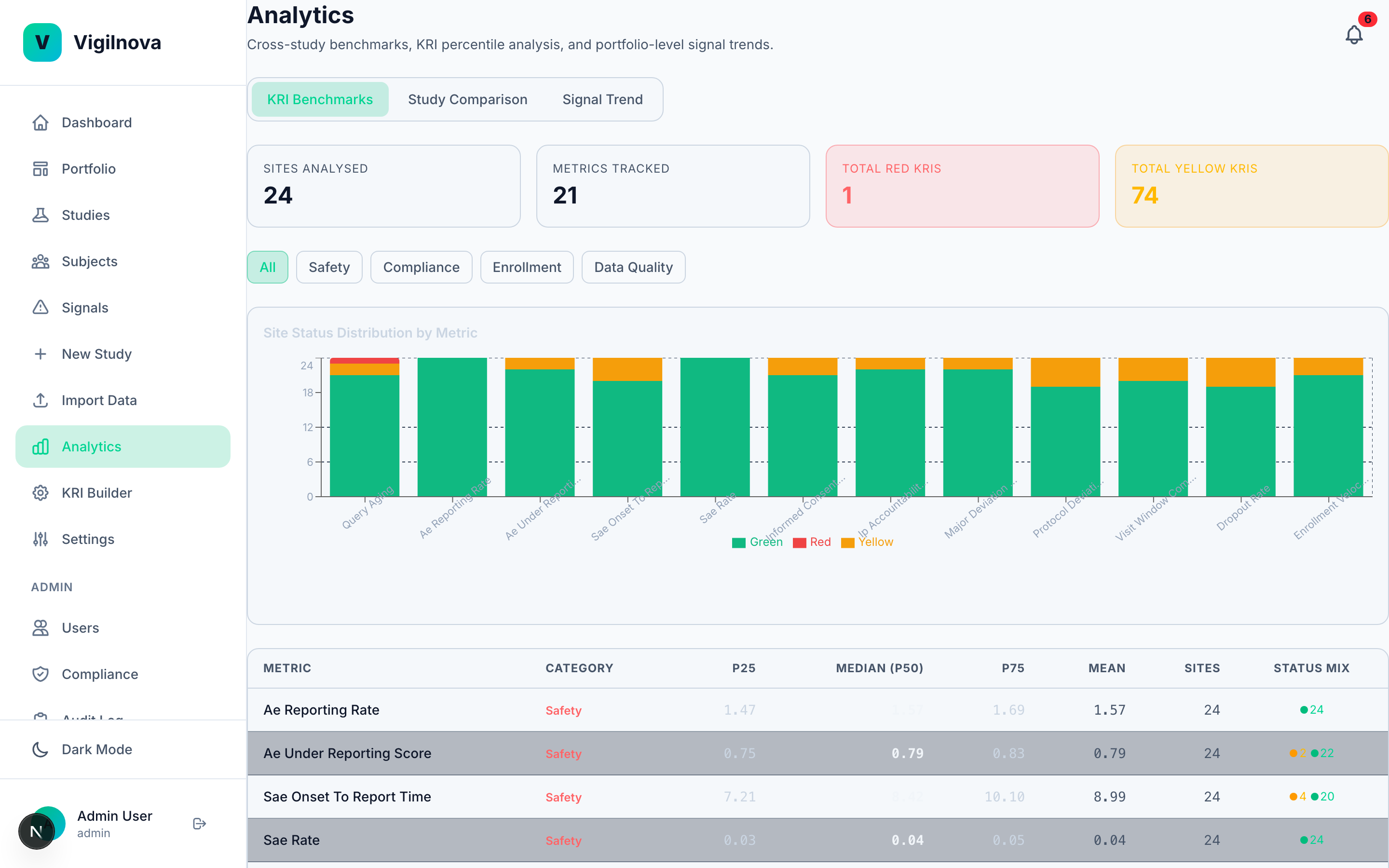The width and height of the screenshot is (1389, 868).
Task: Open the Subjects section
Action: (x=89, y=261)
